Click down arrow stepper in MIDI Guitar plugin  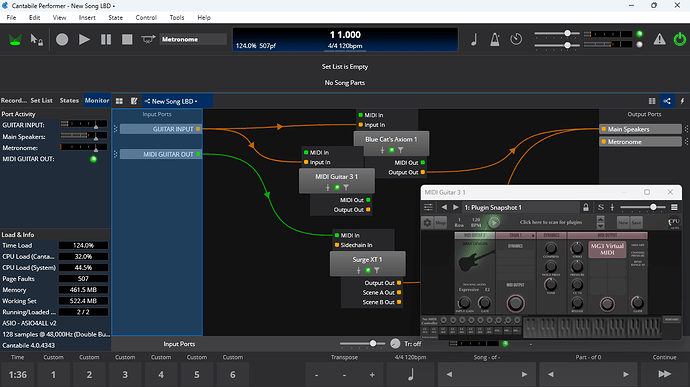point(600,226)
